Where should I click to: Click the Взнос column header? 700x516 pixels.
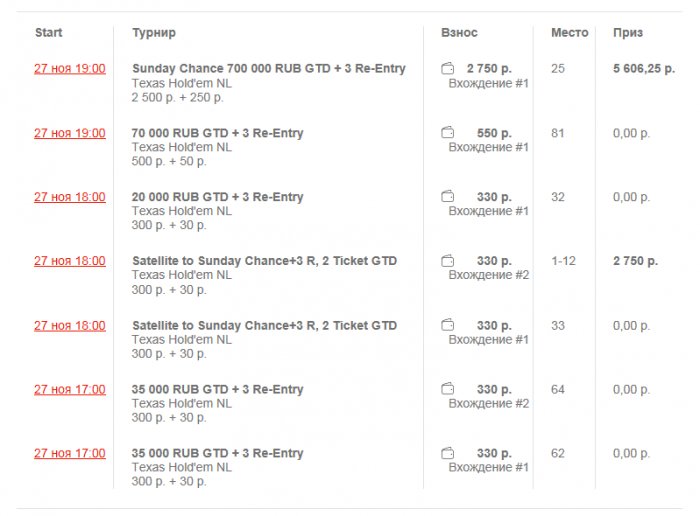[x=459, y=33]
